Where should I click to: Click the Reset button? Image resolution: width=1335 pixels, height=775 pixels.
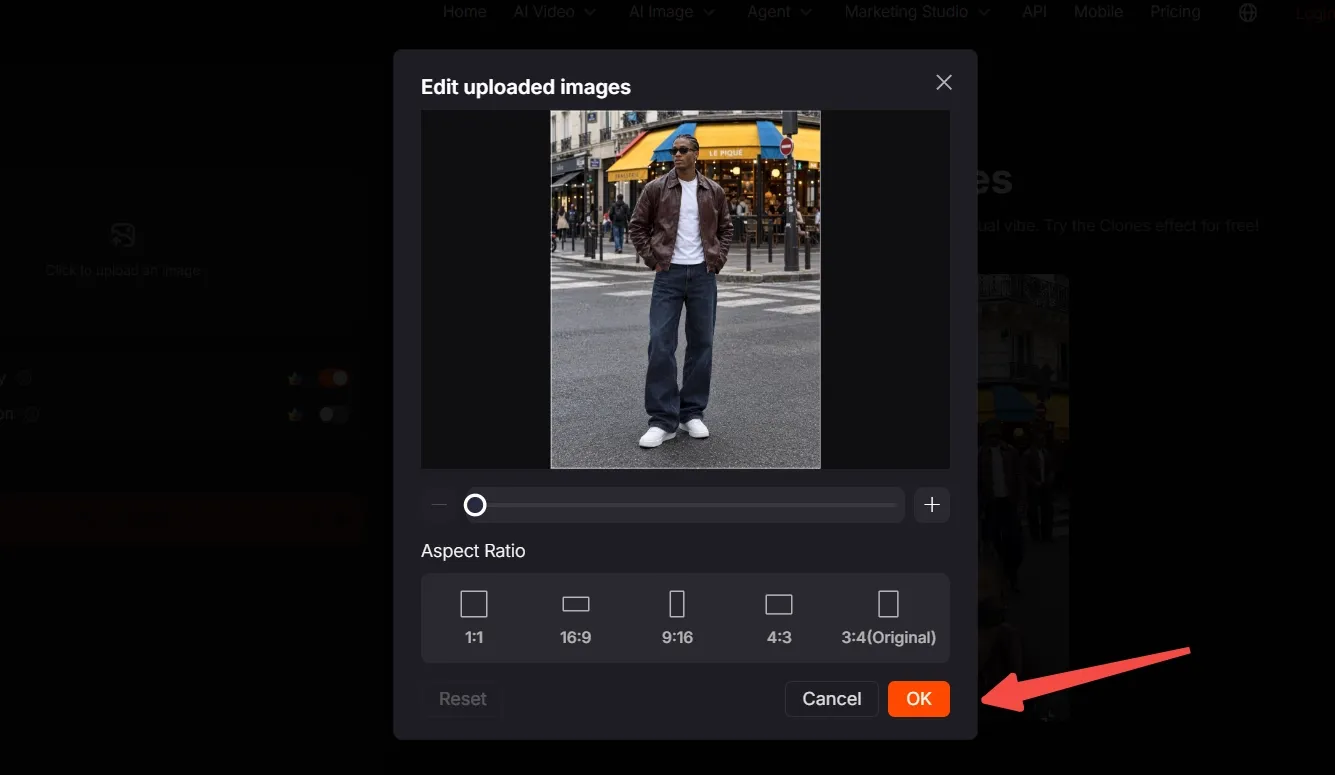tap(462, 699)
